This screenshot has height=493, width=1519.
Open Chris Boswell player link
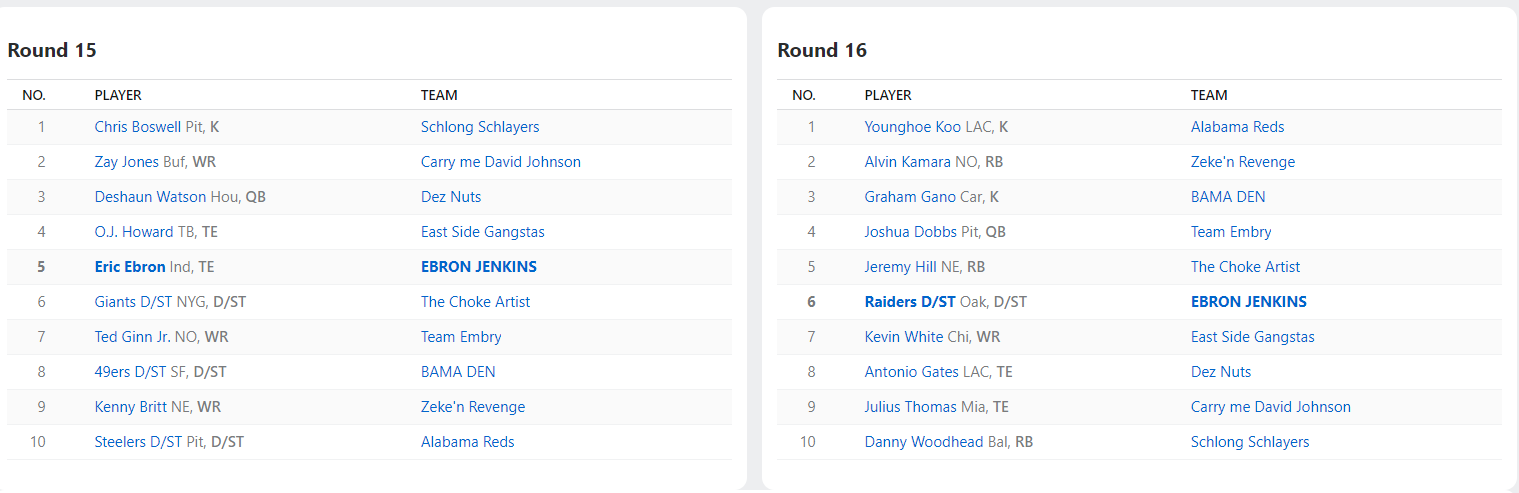tap(137, 127)
